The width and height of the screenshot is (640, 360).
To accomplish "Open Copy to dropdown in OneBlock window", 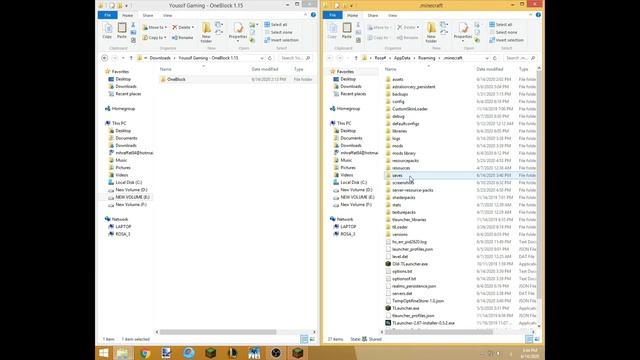I will (154, 38).
